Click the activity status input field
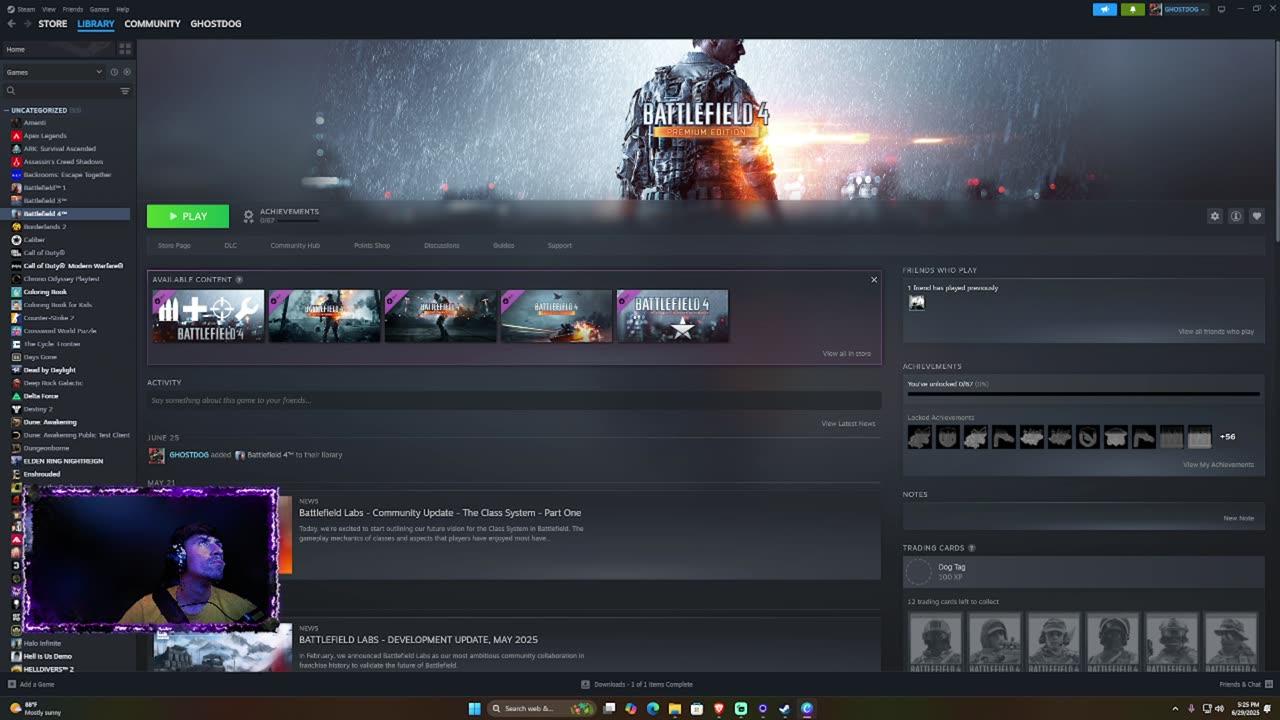The width and height of the screenshot is (1280, 720). (x=514, y=400)
